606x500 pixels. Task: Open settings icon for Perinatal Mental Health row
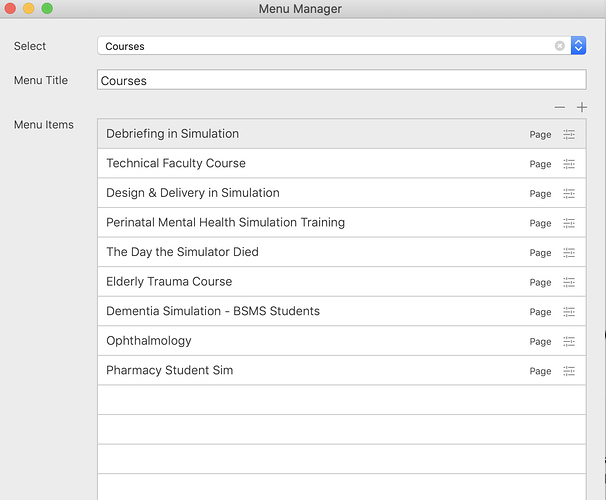tap(569, 223)
